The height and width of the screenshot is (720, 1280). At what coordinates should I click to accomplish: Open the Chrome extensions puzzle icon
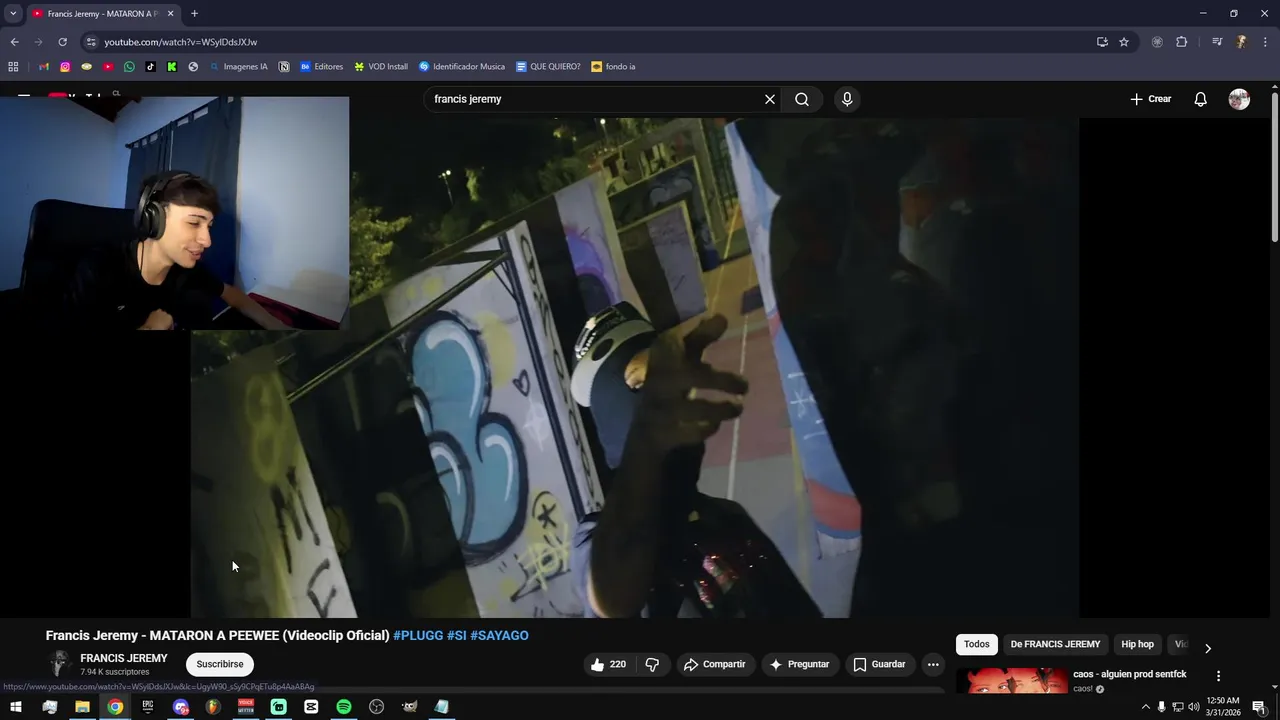click(x=1181, y=42)
